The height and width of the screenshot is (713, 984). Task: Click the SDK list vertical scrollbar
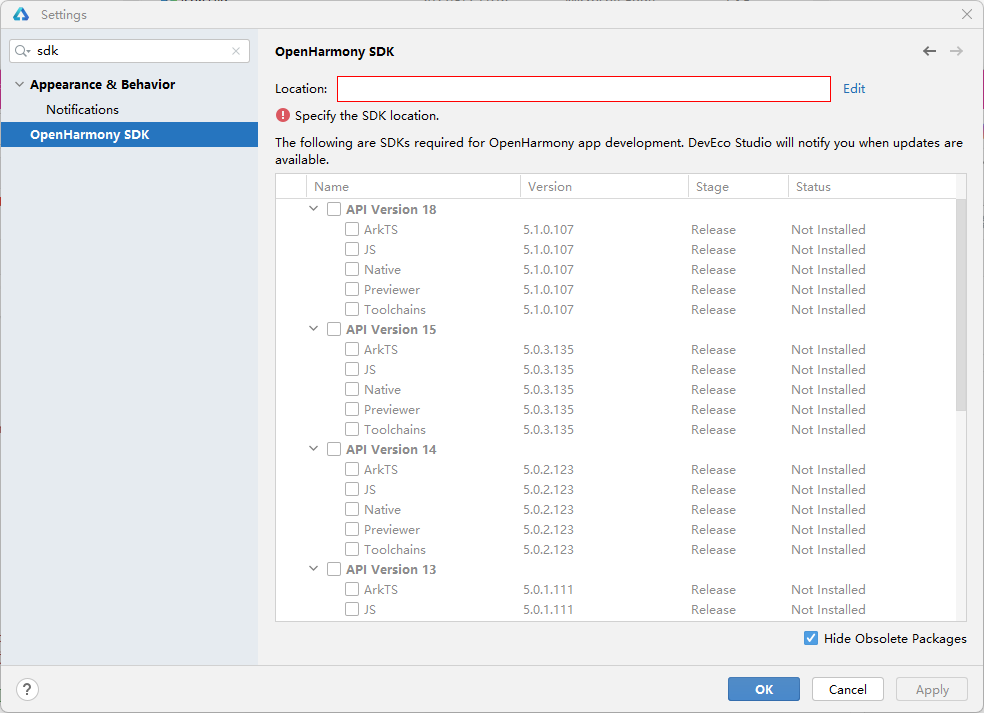point(961,305)
